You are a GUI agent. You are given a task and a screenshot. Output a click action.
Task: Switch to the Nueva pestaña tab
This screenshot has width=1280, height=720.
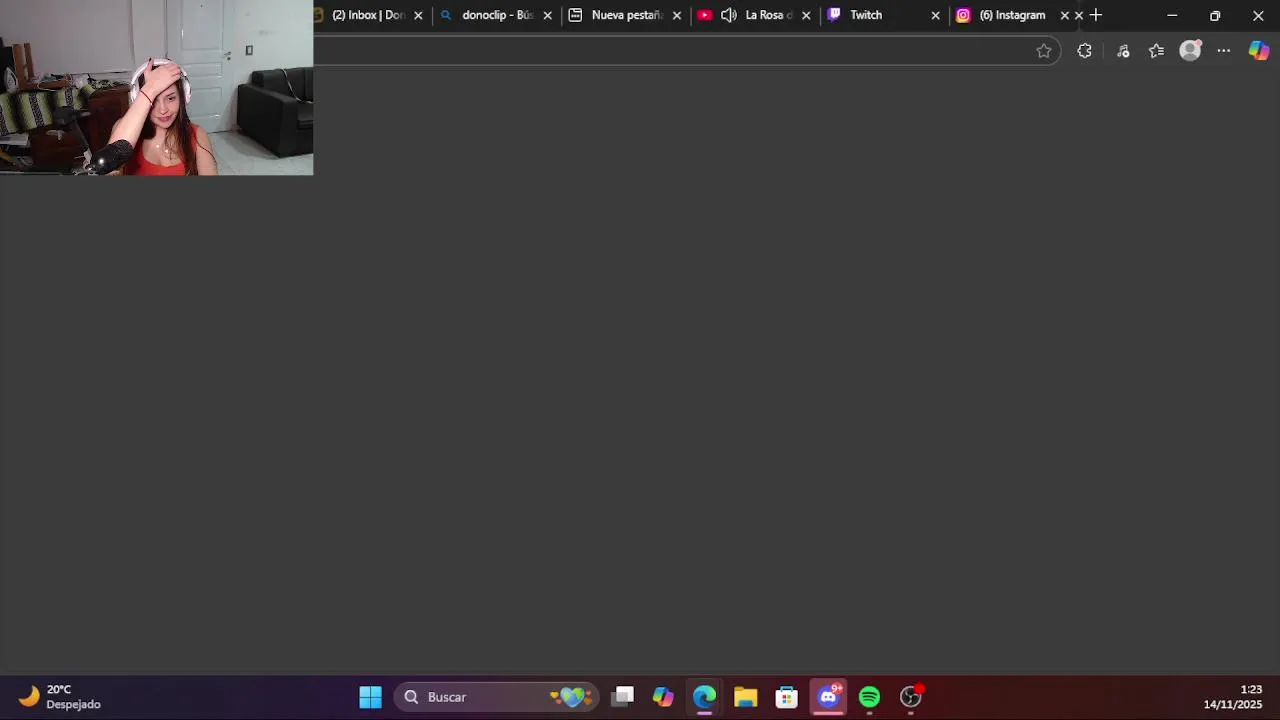coord(626,15)
